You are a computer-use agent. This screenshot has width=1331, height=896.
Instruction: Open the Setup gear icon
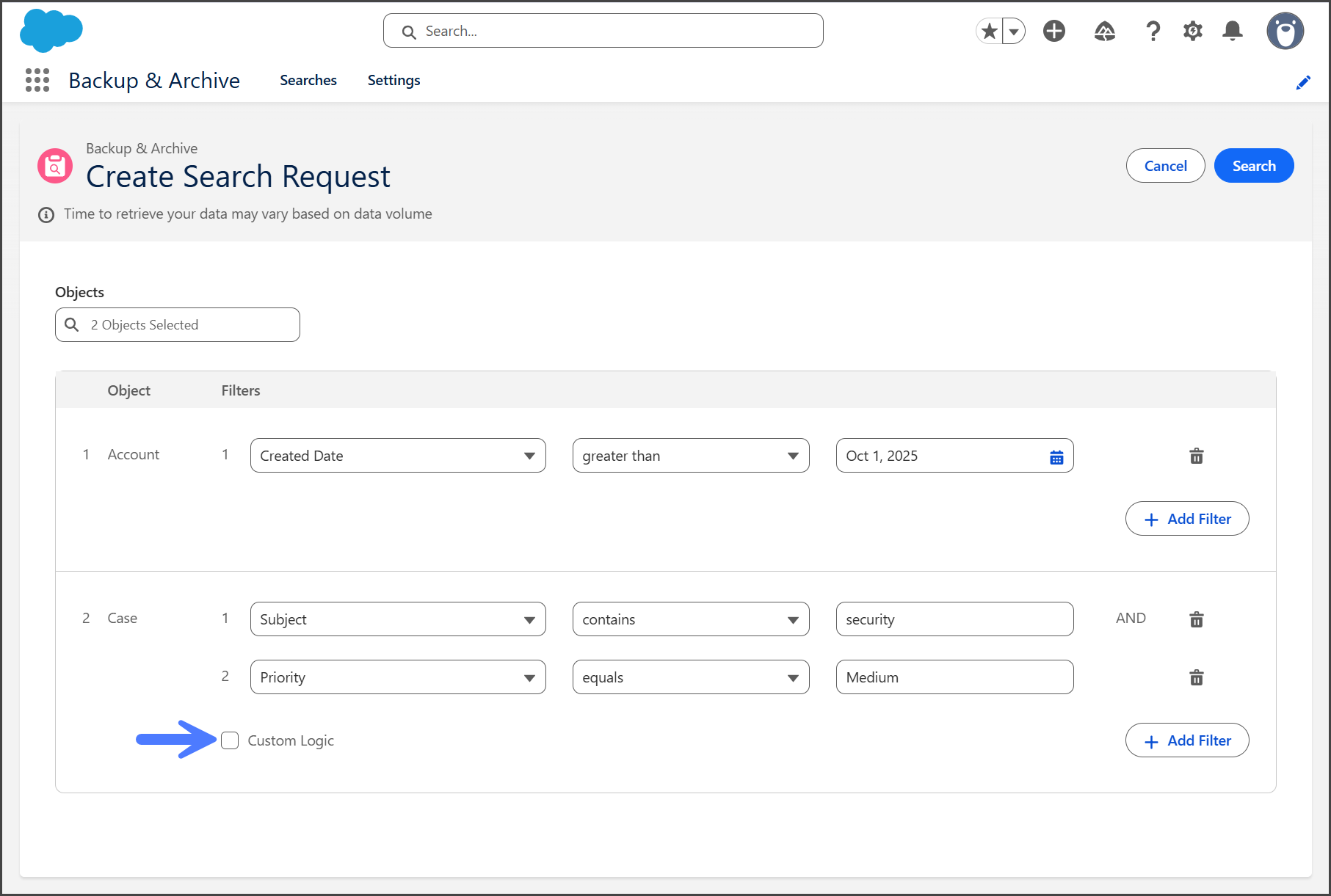click(x=1193, y=31)
